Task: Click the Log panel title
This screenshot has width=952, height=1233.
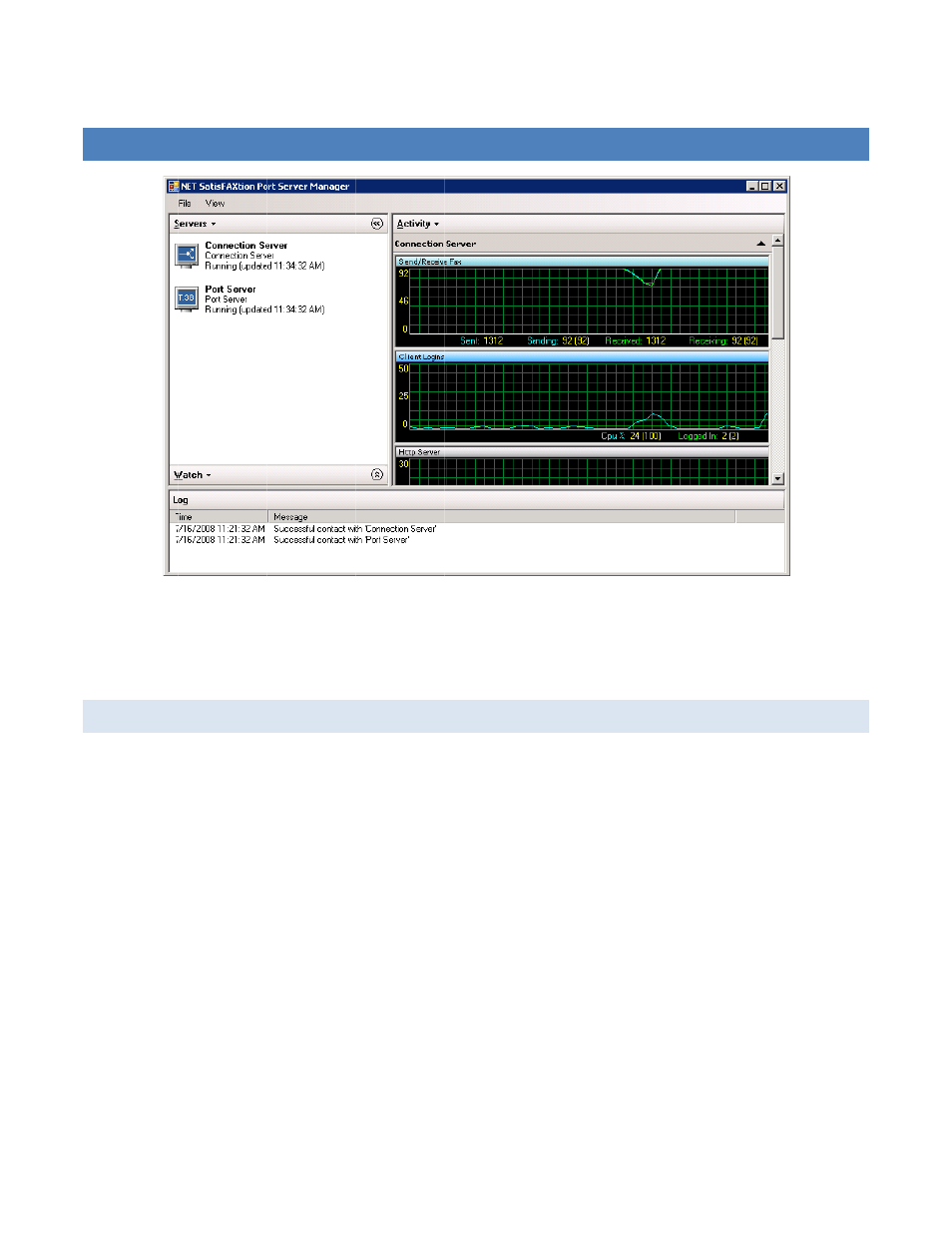Action: point(181,500)
